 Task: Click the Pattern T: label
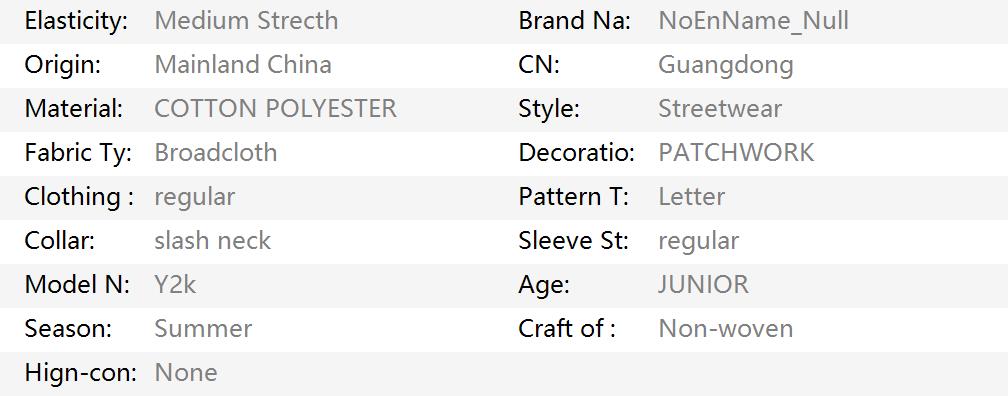click(573, 197)
